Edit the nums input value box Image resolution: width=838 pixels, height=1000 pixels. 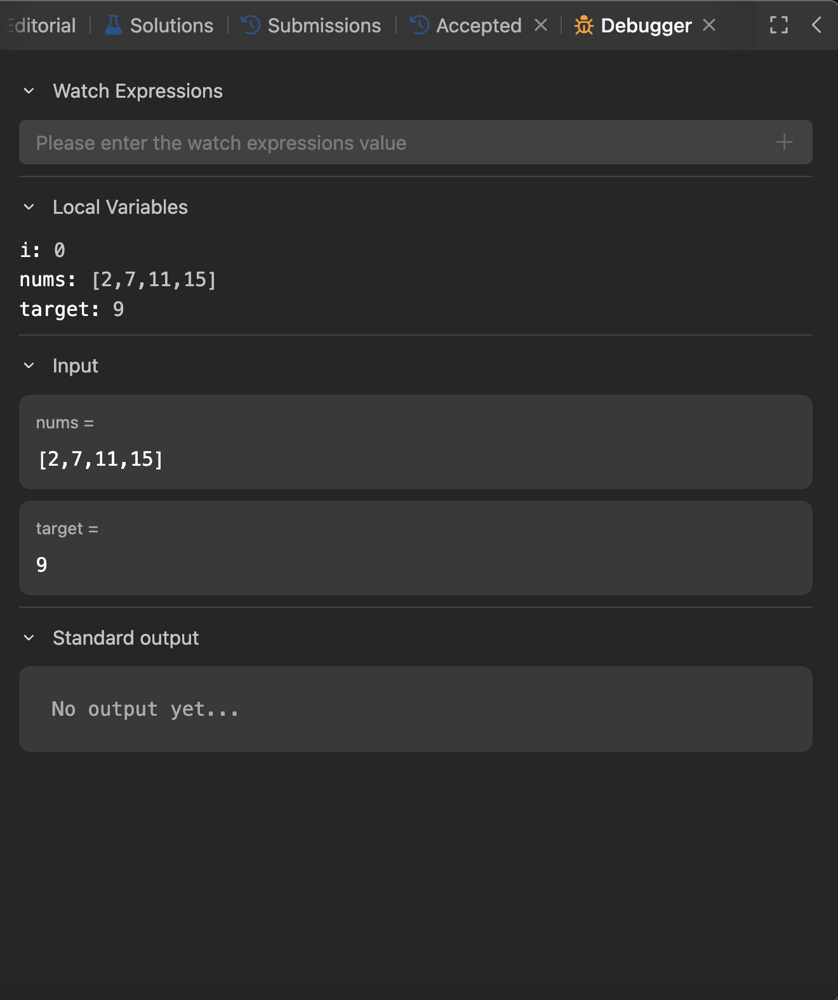[415, 459]
